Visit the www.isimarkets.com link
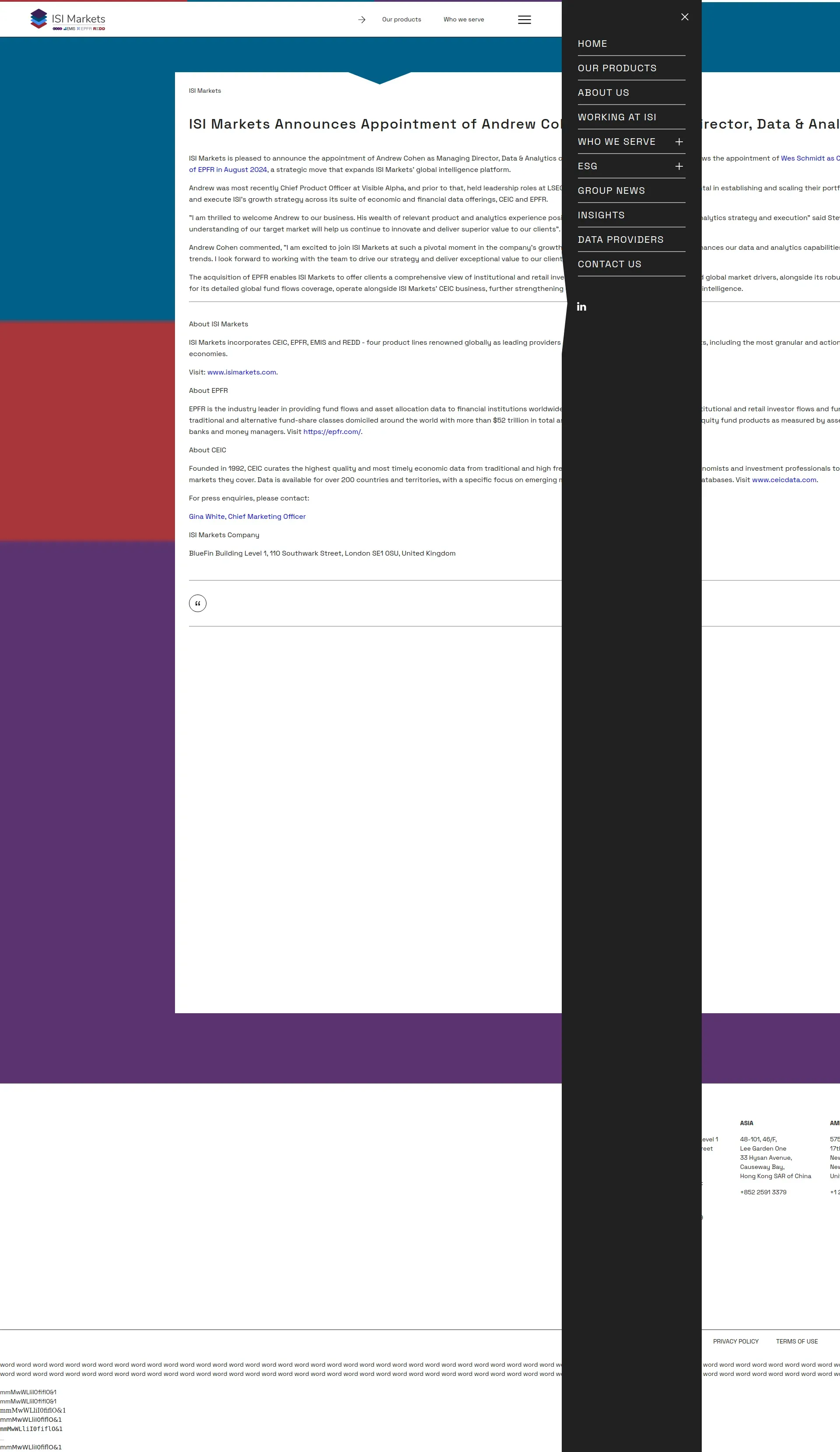Screen dimensions: 840x1452 coord(242,373)
